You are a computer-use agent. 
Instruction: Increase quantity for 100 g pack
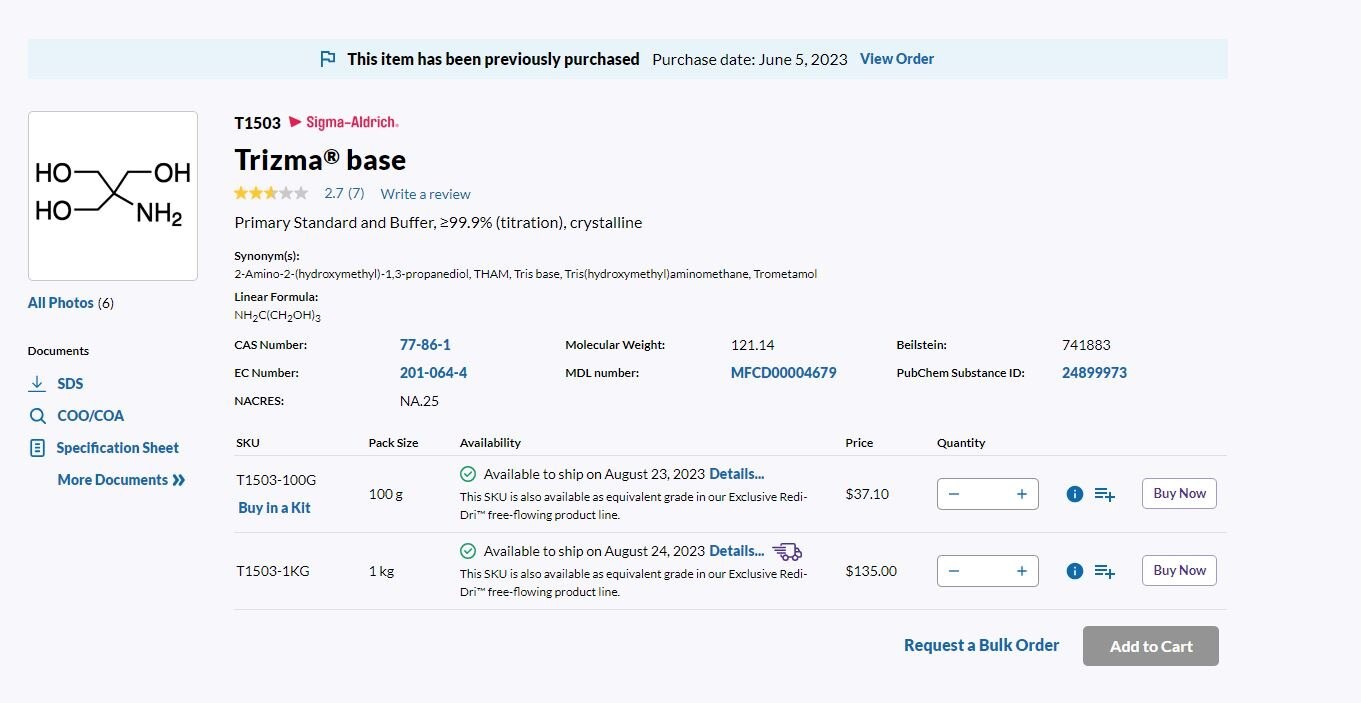(x=1021, y=494)
